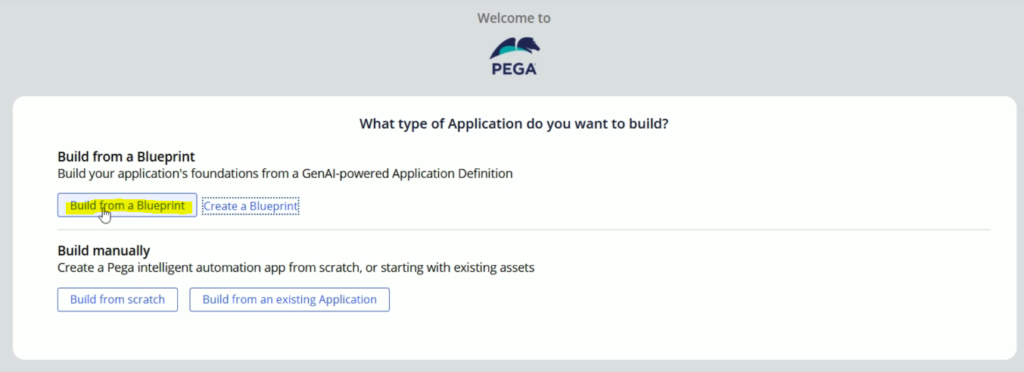Click the 'What type of Application' heading

tap(514, 123)
